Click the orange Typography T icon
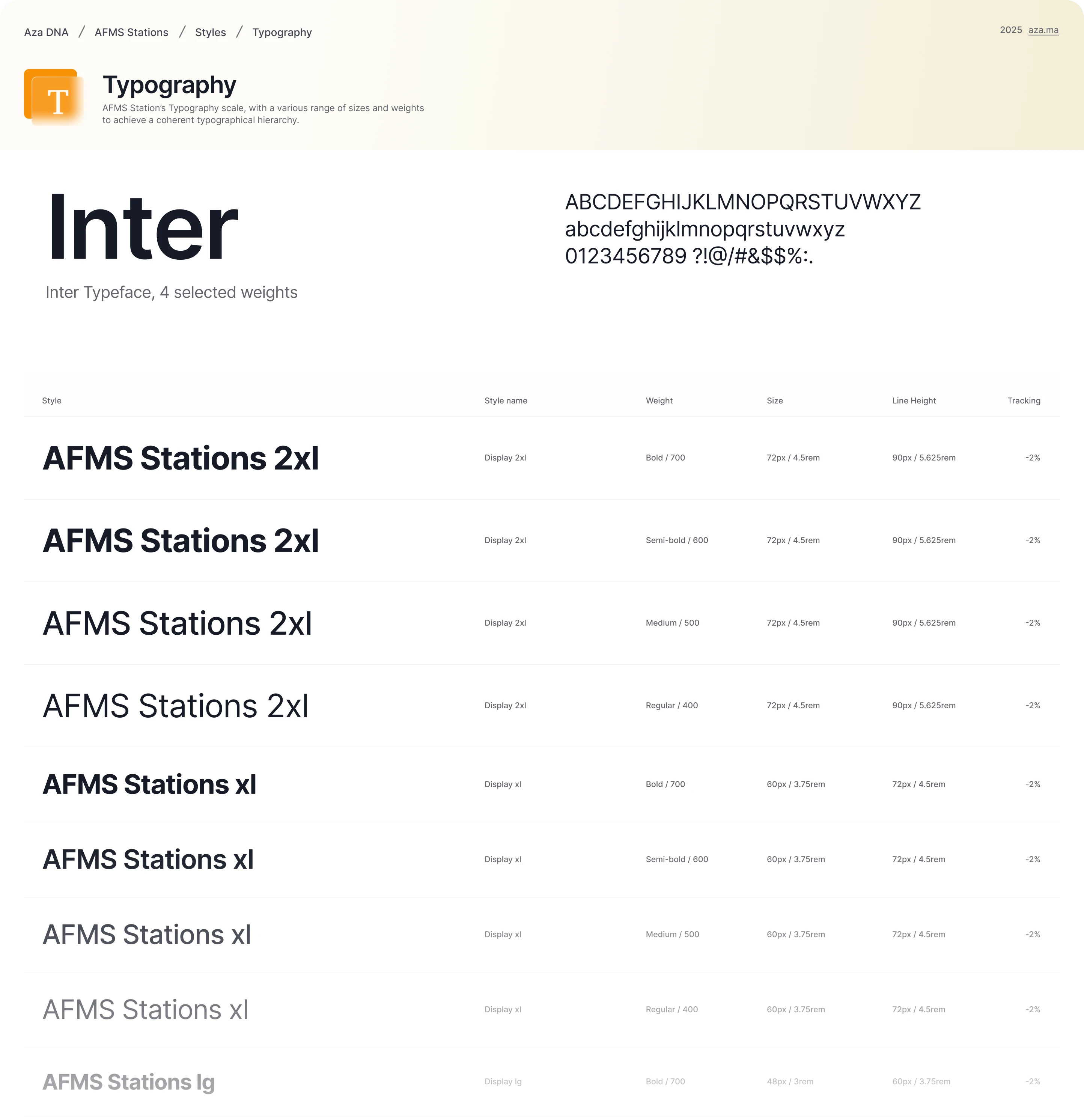 54,98
